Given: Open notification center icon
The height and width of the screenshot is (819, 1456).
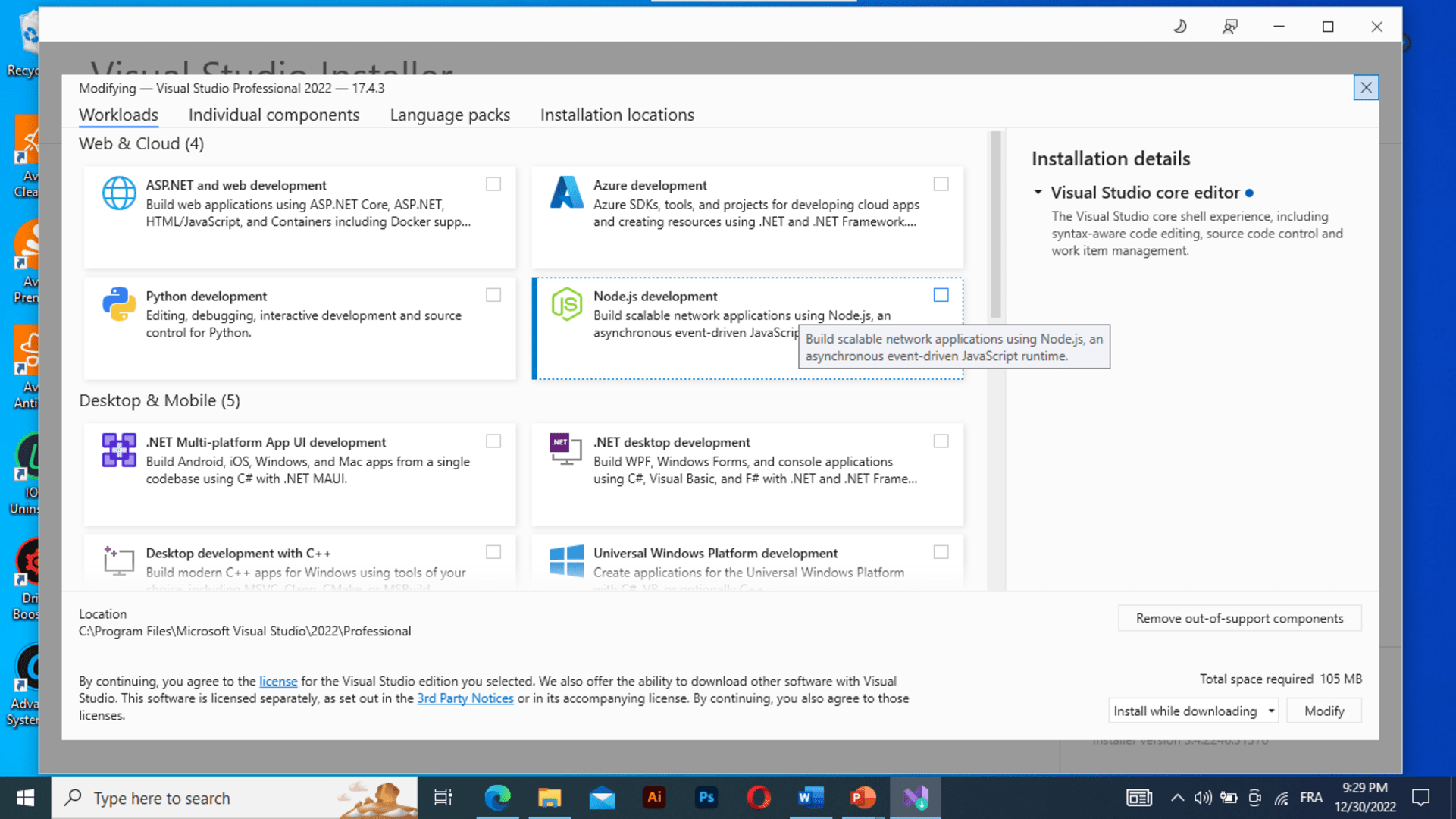Looking at the screenshot, I should coord(1421,798).
